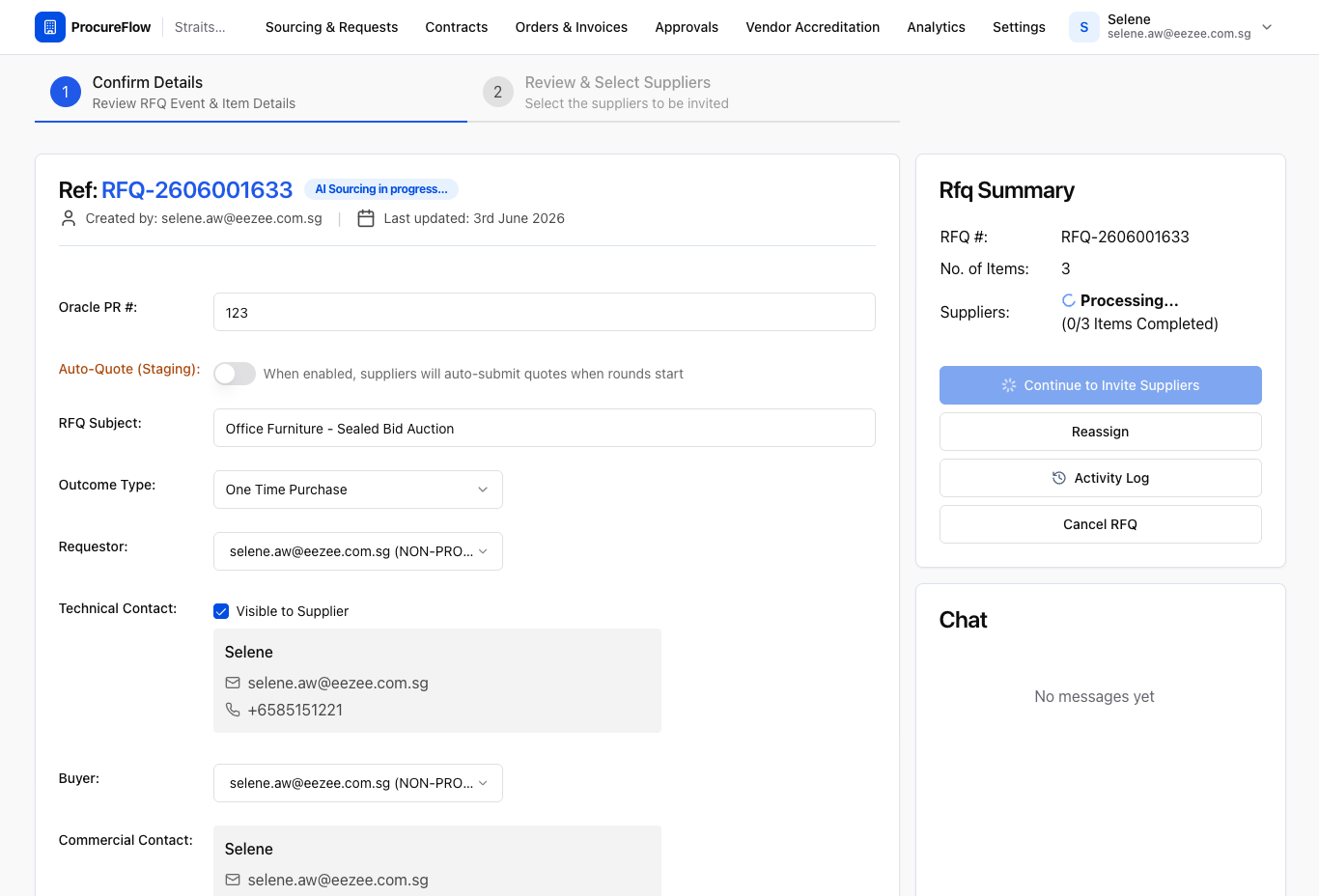Click the AI Sourcing in progress badge
The image size is (1319, 896).
(381, 189)
